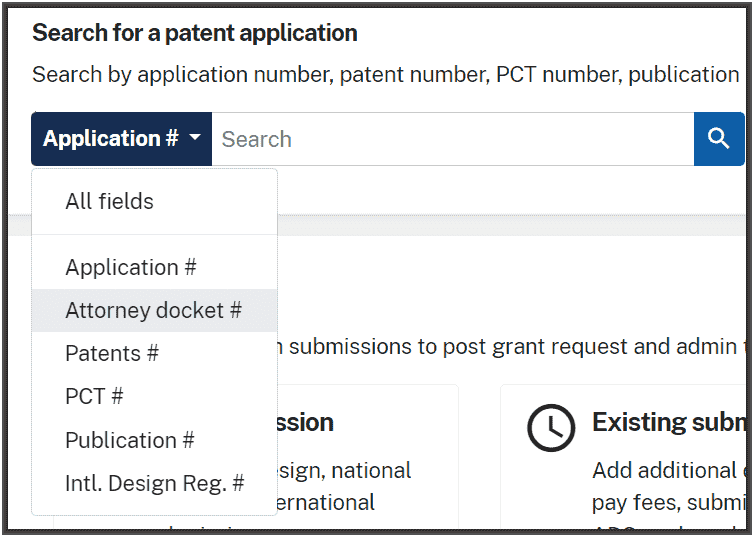Click the design, national card description
754x537 pixels.
345,486
